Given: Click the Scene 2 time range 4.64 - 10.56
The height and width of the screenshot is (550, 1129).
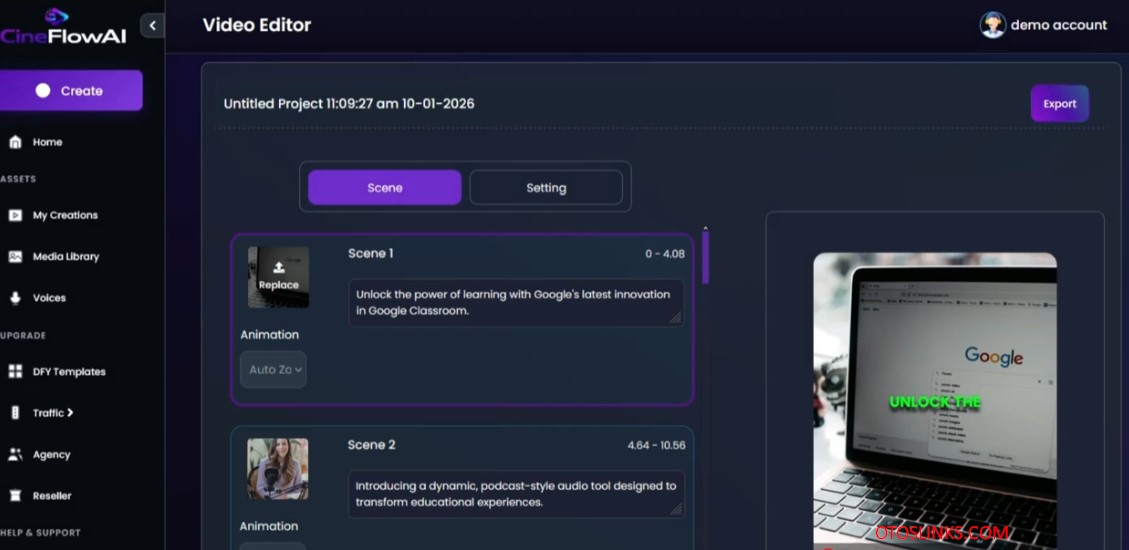Looking at the screenshot, I should (x=656, y=446).
